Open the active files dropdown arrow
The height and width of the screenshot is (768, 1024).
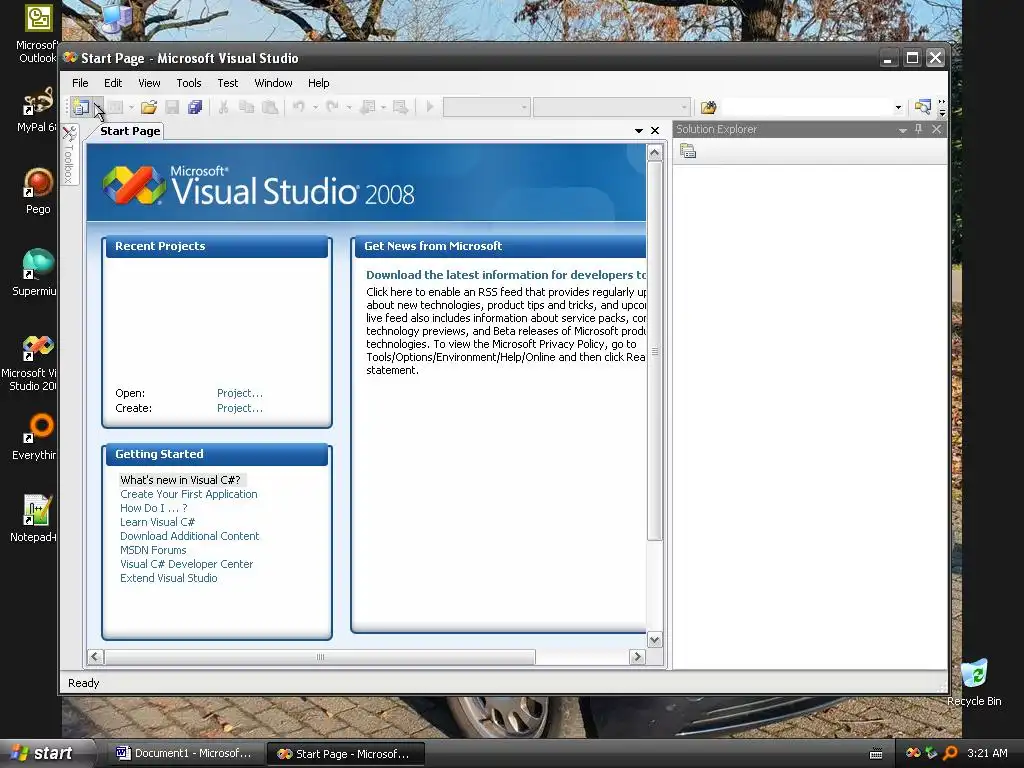tap(639, 131)
